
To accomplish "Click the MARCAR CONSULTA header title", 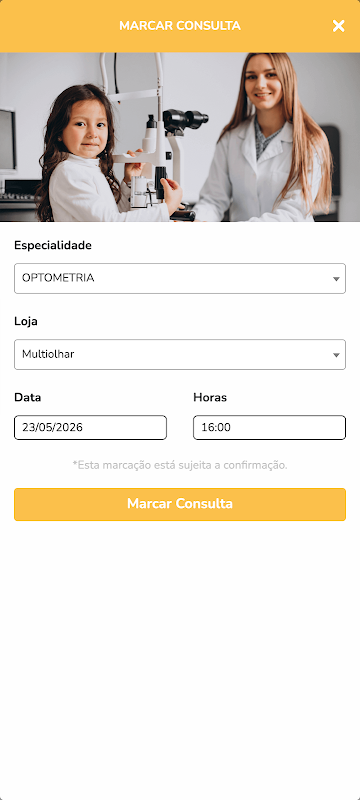I will pyautogui.click(x=180, y=26).
